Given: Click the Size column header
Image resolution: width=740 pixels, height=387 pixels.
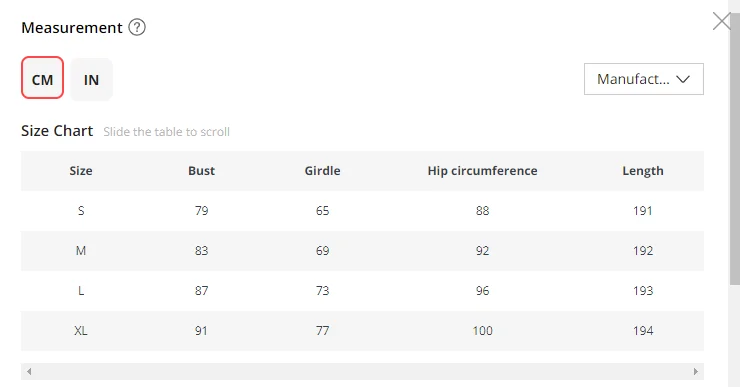Looking at the screenshot, I should (81, 171).
